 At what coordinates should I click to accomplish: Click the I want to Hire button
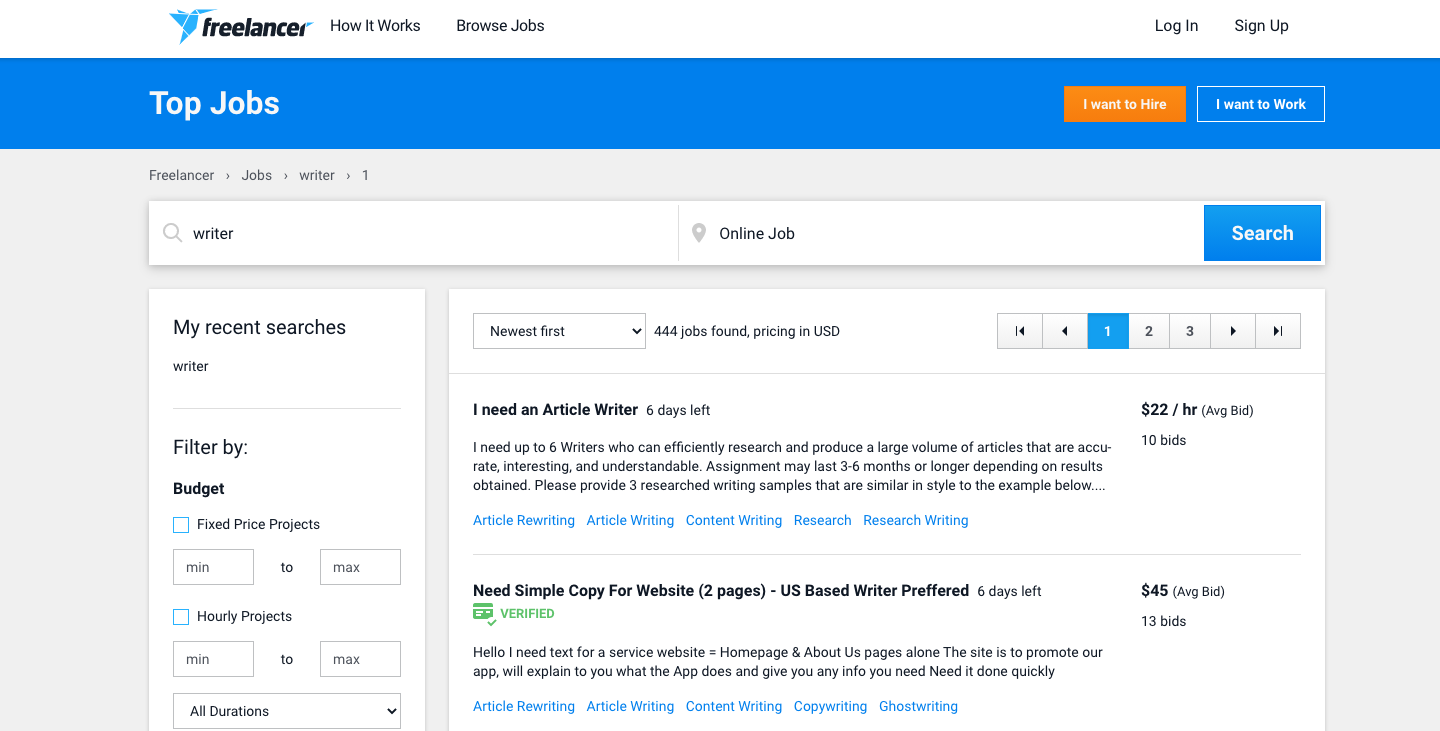tap(1125, 104)
